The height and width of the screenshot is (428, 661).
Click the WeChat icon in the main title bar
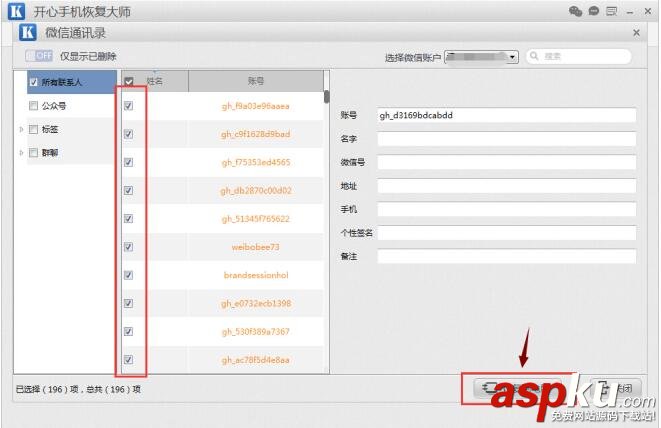click(575, 11)
